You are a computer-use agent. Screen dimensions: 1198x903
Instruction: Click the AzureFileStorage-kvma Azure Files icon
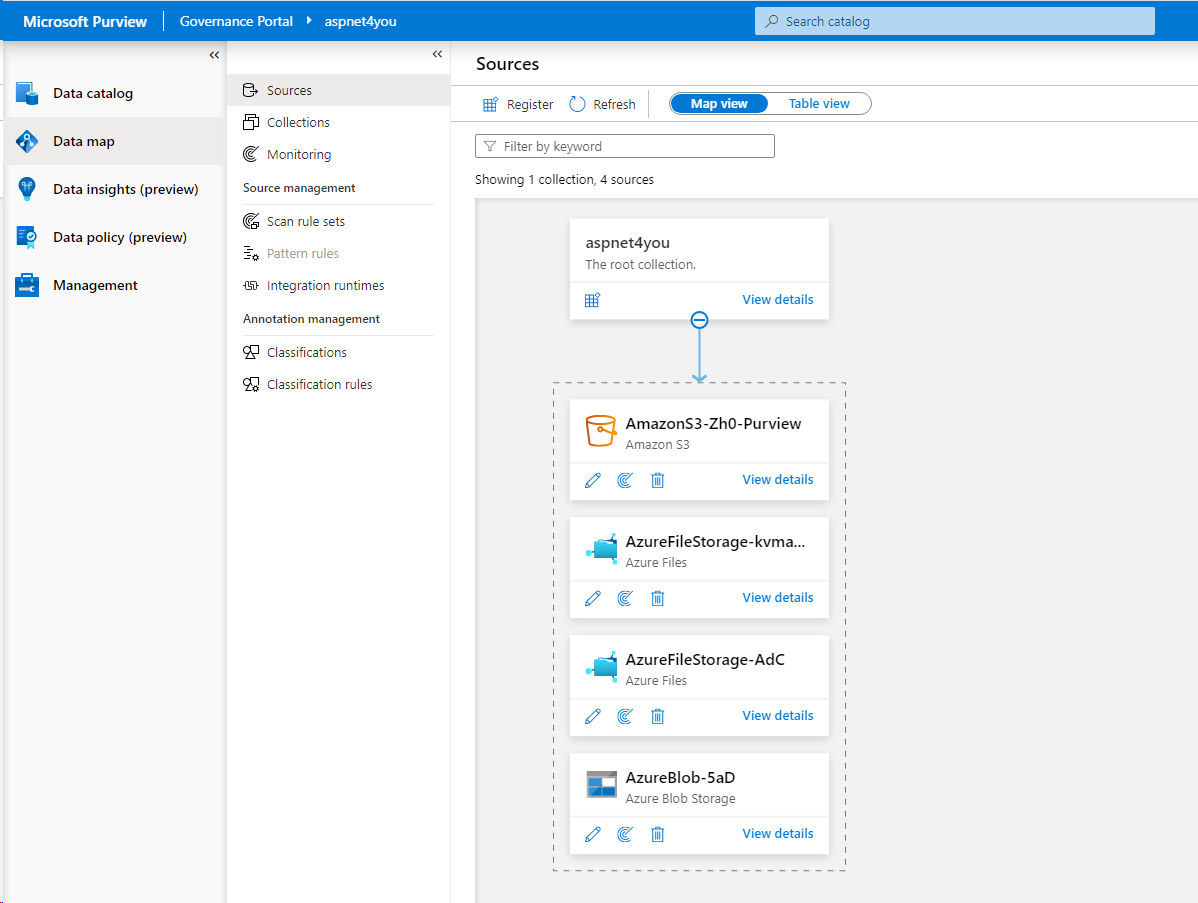click(x=601, y=549)
